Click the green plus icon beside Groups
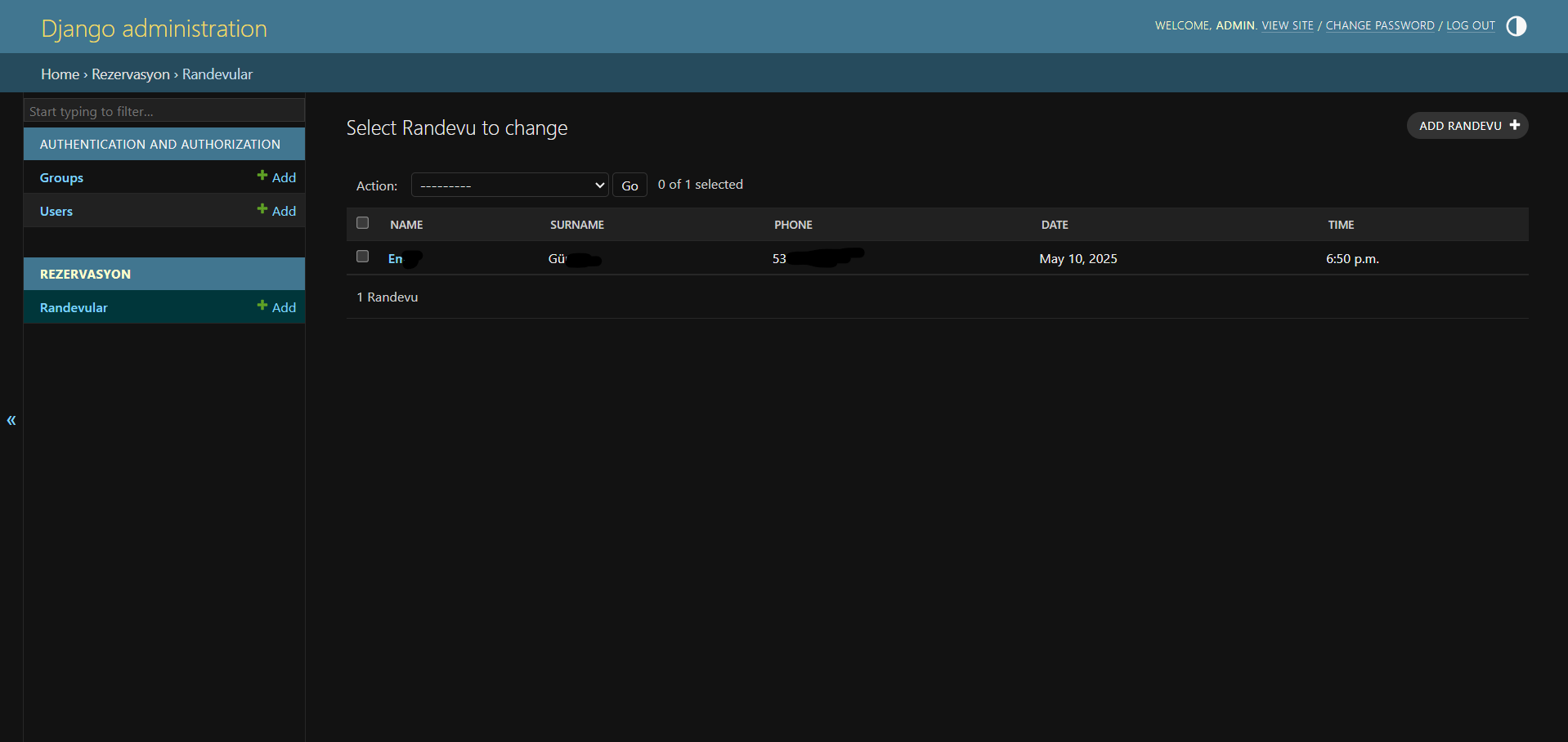Screen dimensions: 1568x742 [262, 175]
